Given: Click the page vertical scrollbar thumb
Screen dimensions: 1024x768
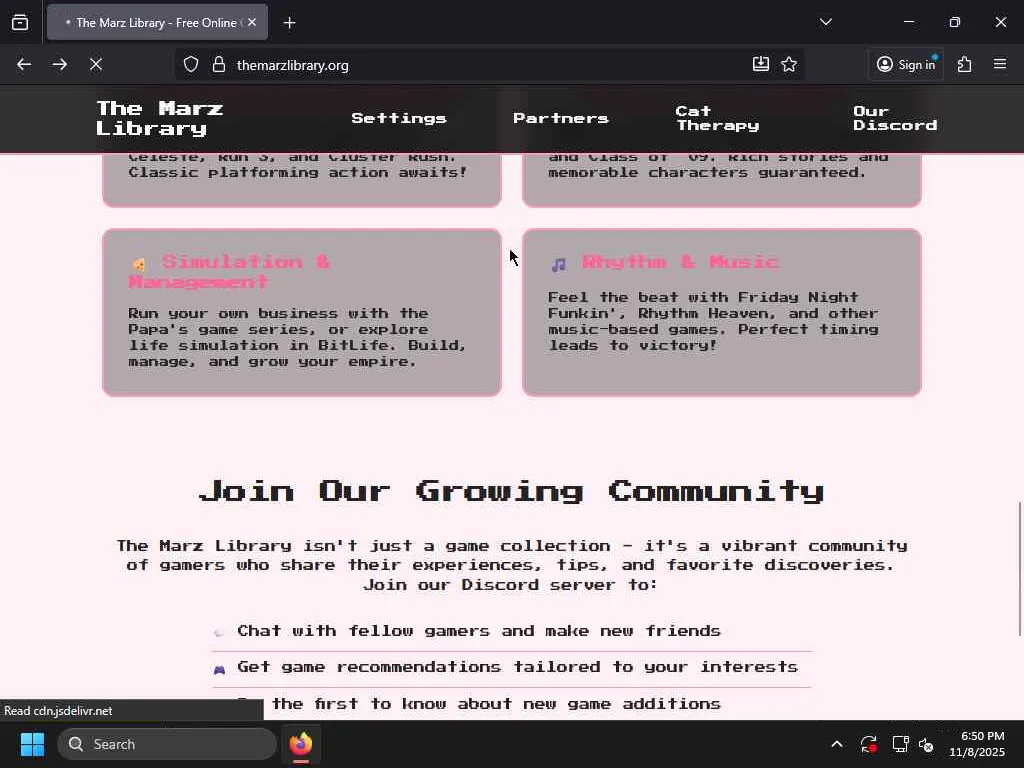Looking at the screenshot, I should (1019, 568).
